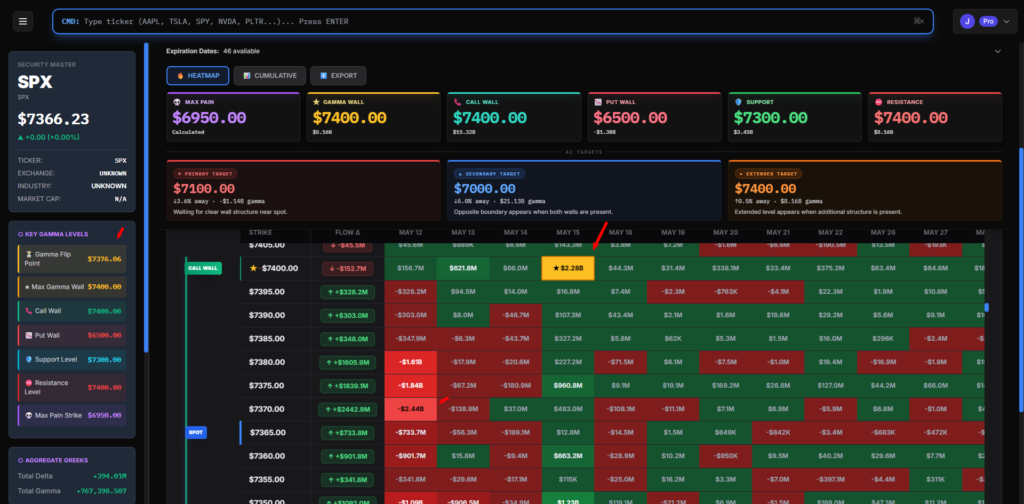
Task: Click the Resistance Level icon in sidebar
Action: [x=29, y=383]
